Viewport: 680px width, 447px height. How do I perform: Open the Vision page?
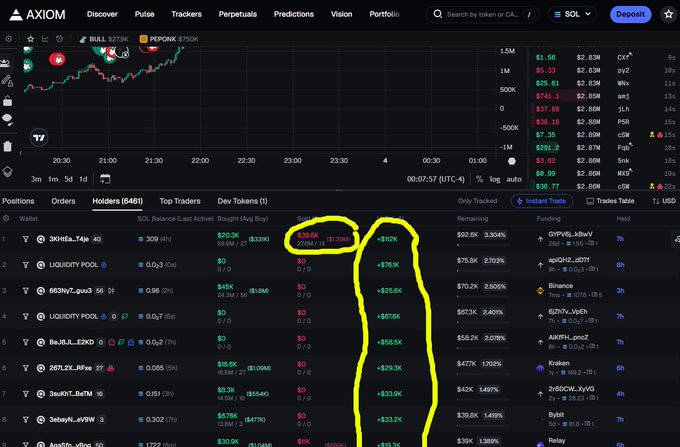tap(341, 14)
